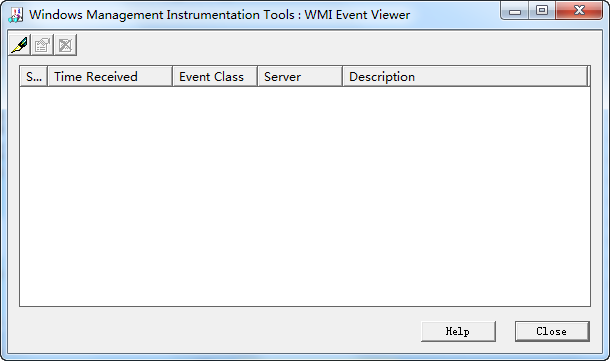Maximize the WMI Event Viewer window
This screenshot has width=610, height=361.
click(542, 11)
